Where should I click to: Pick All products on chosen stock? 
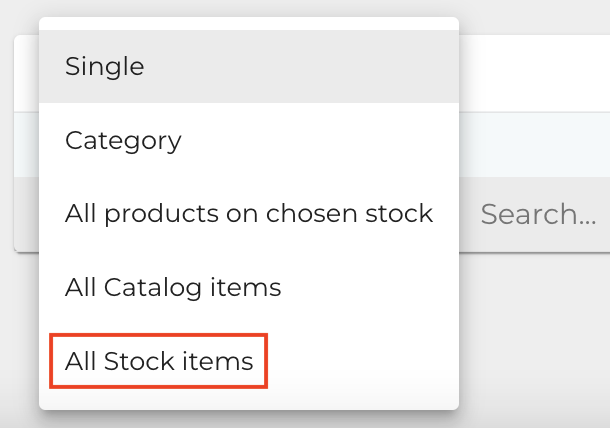pyautogui.click(x=248, y=213)
